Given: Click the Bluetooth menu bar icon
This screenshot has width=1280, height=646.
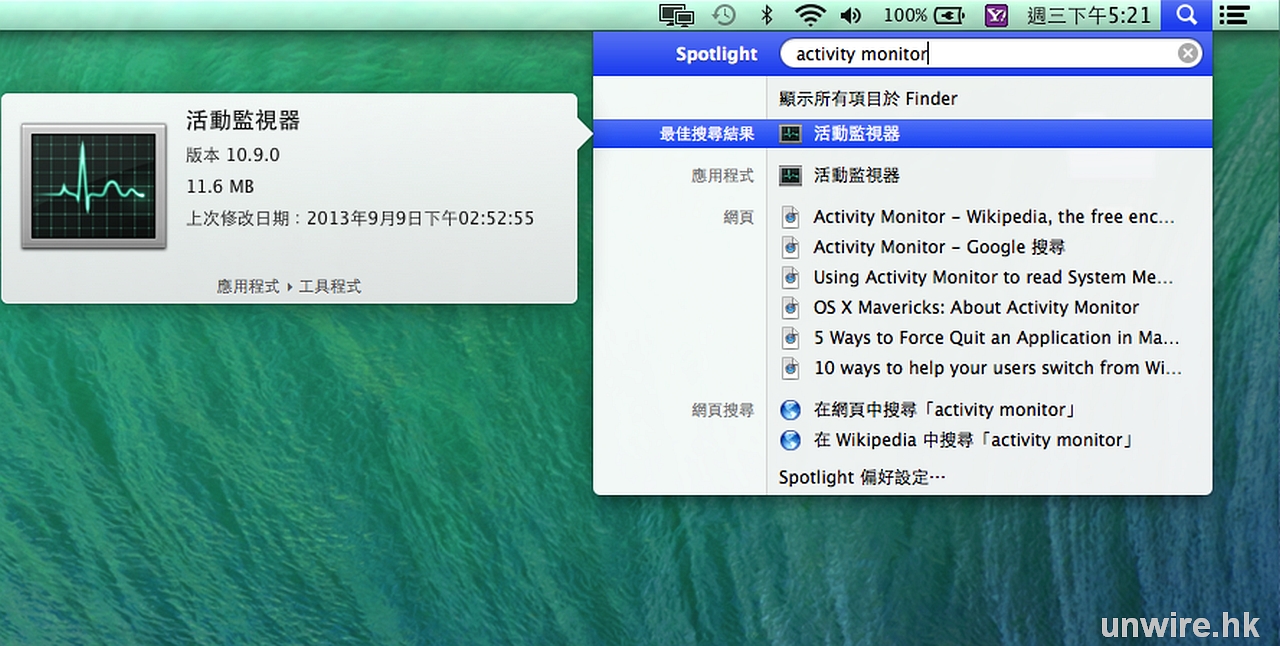Looking at the screenshot, I should pyautogui.click(x=767, y=15).
